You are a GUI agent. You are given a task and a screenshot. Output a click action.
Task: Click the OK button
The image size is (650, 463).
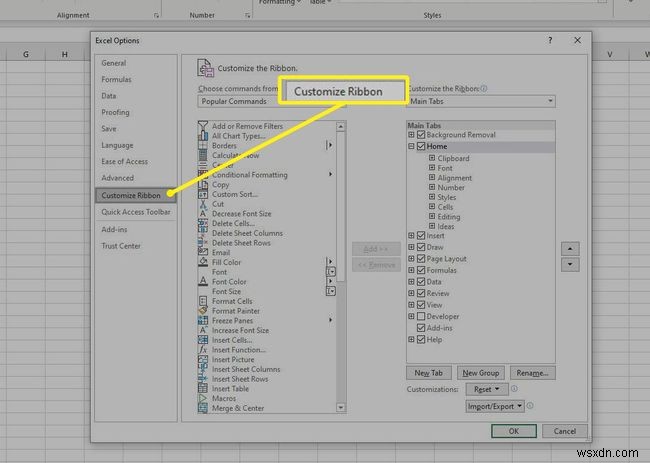coord(514,431)
